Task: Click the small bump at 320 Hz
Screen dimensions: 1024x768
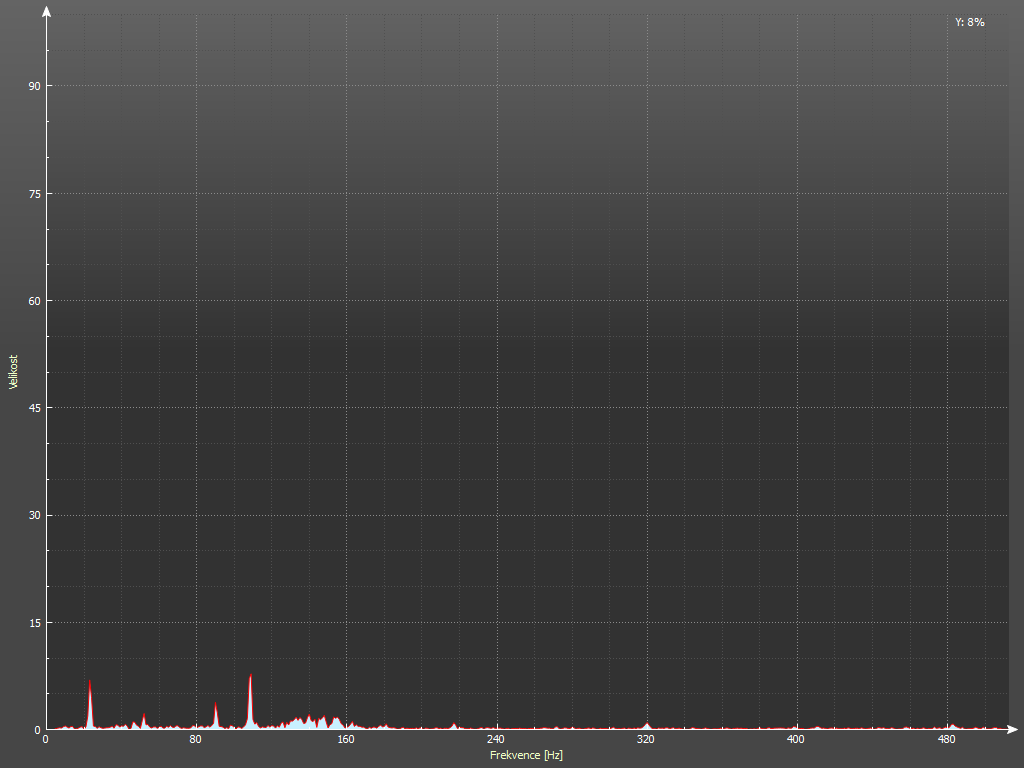Action: pos(647,726)
